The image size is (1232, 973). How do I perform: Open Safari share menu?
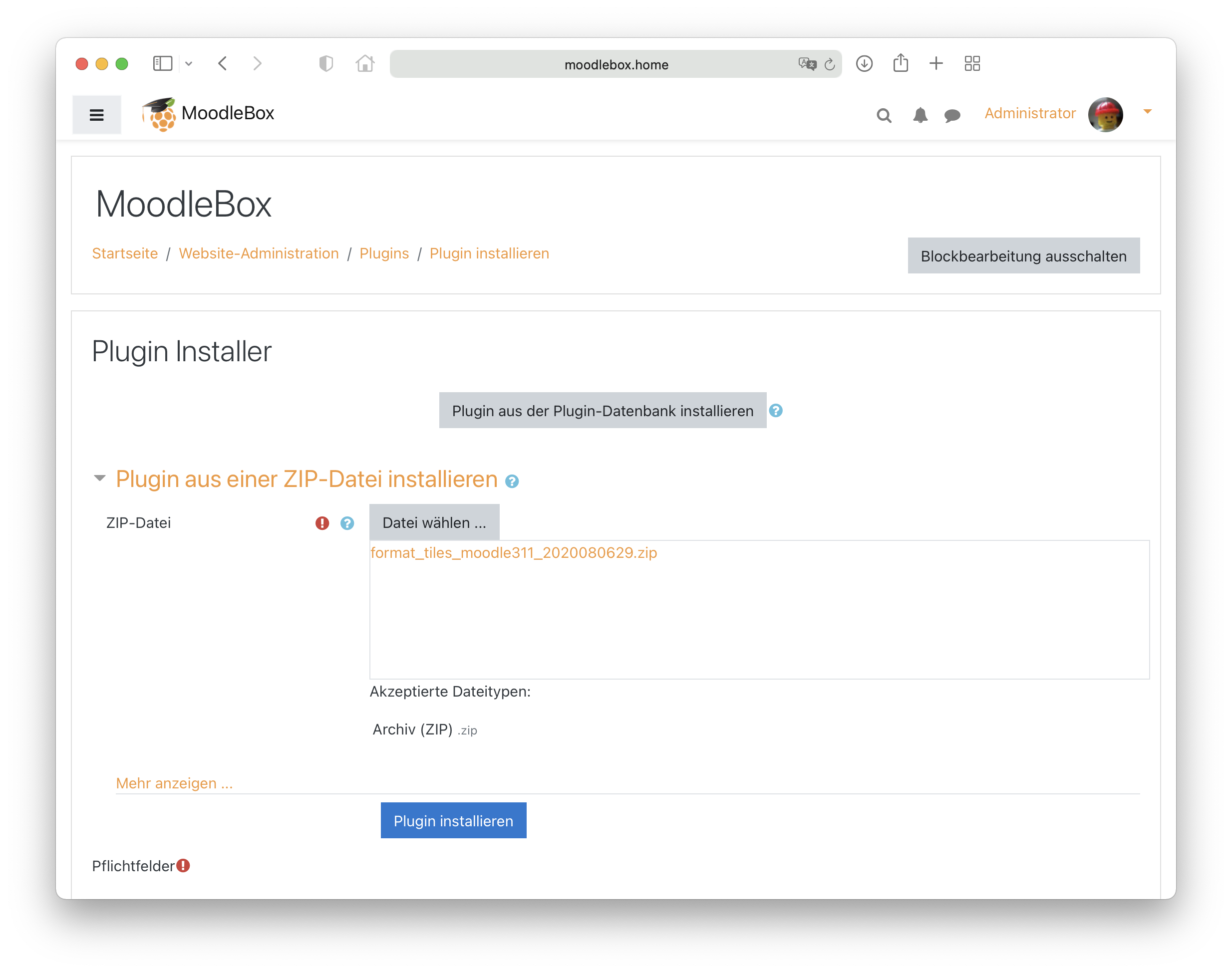[901, 63]
